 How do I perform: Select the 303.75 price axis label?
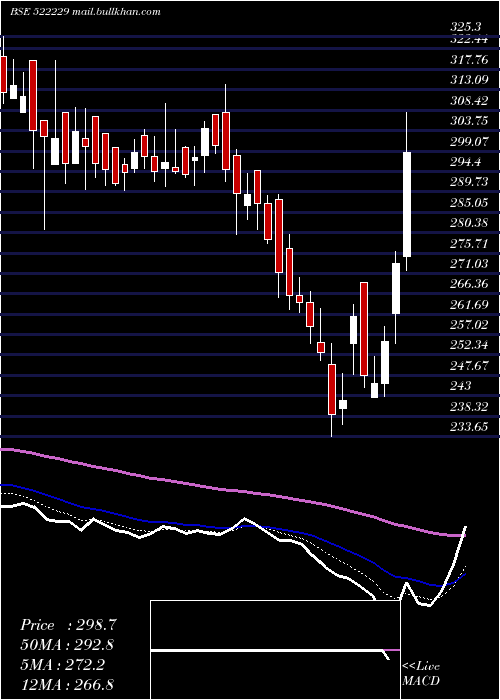(x=469, y=121)
